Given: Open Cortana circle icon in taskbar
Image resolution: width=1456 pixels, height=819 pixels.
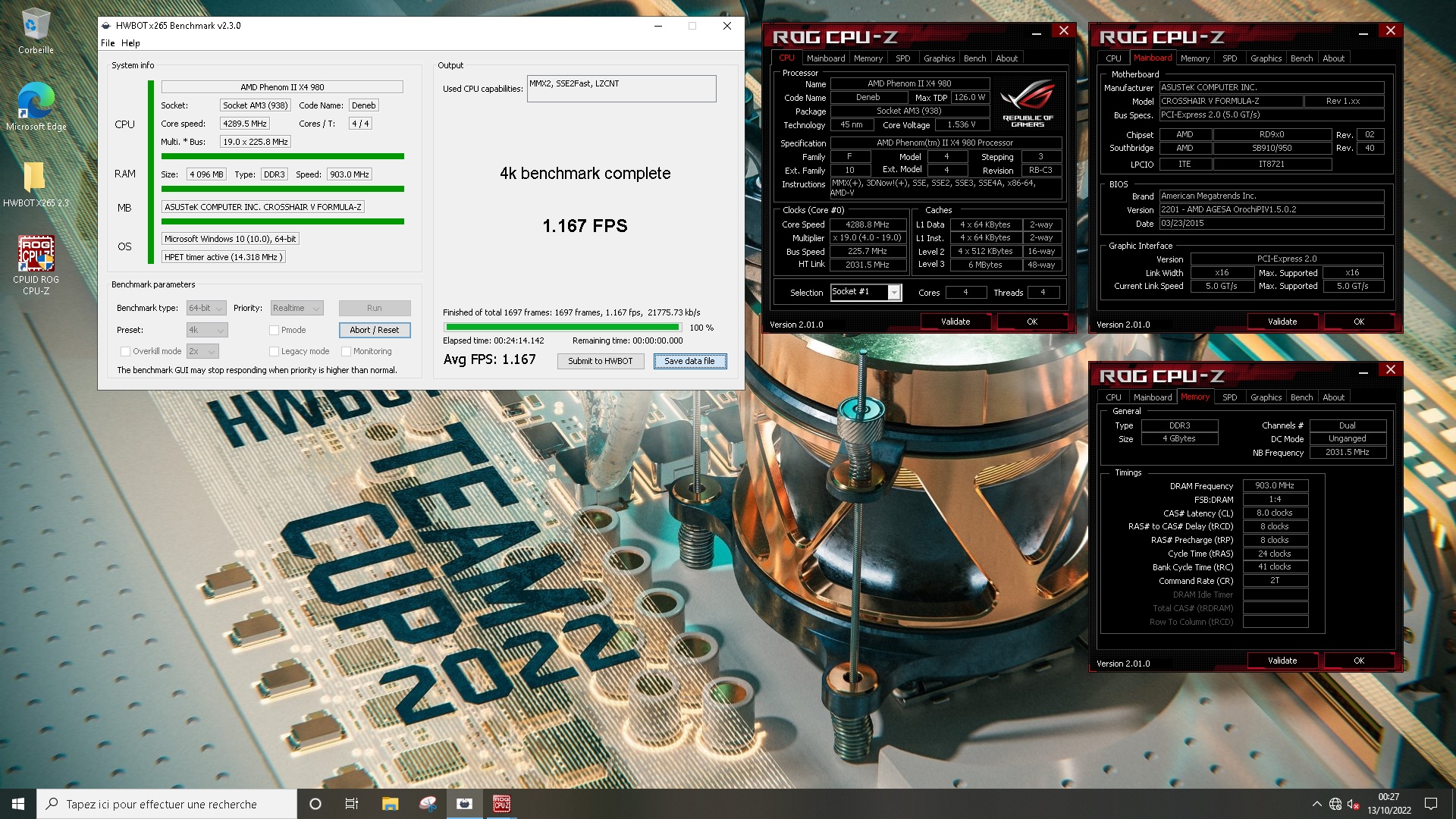Looking at the screenshot, I should [x=315, y=804].
